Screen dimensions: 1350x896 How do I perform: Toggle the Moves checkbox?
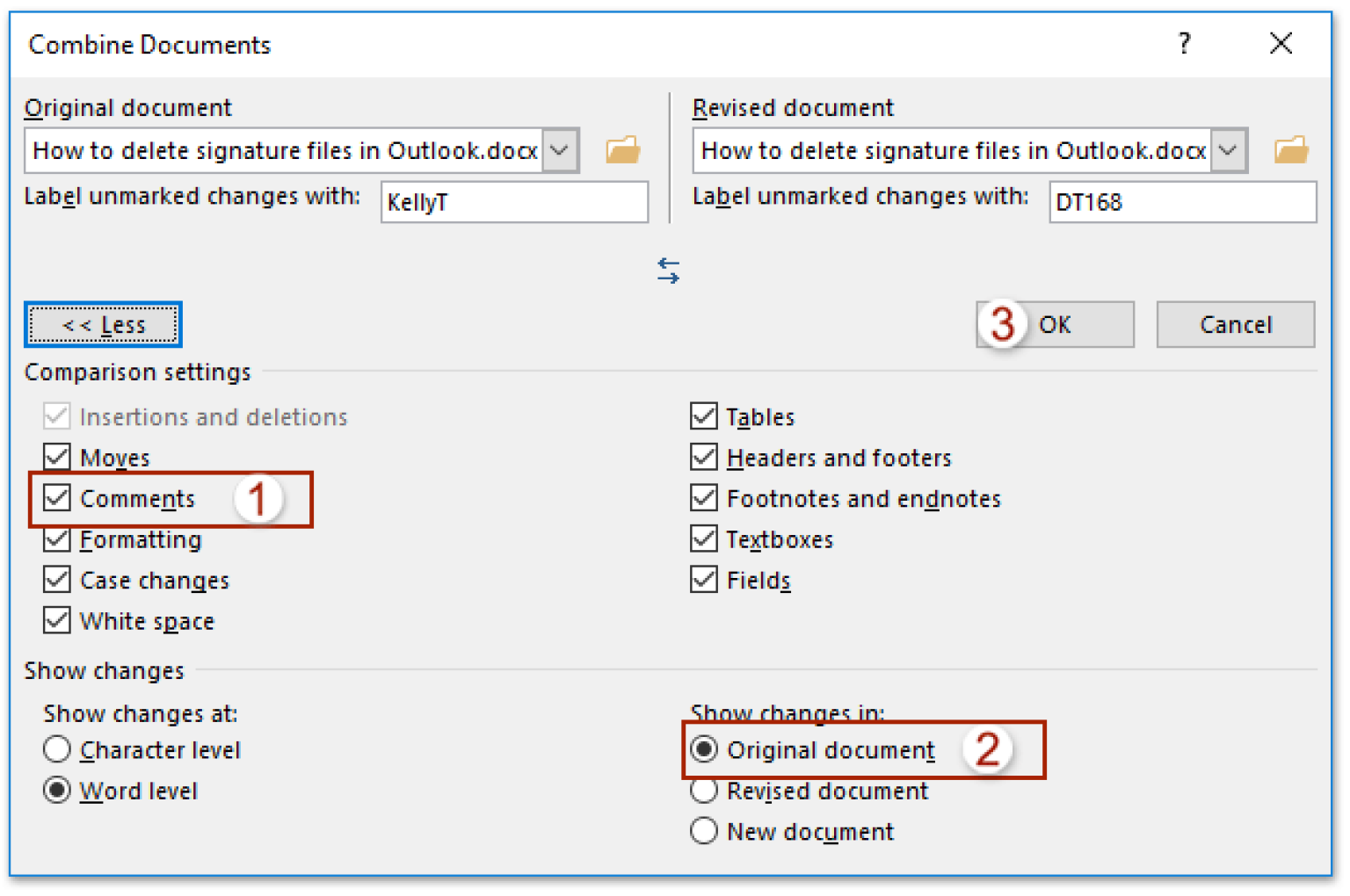coord(56,456)
